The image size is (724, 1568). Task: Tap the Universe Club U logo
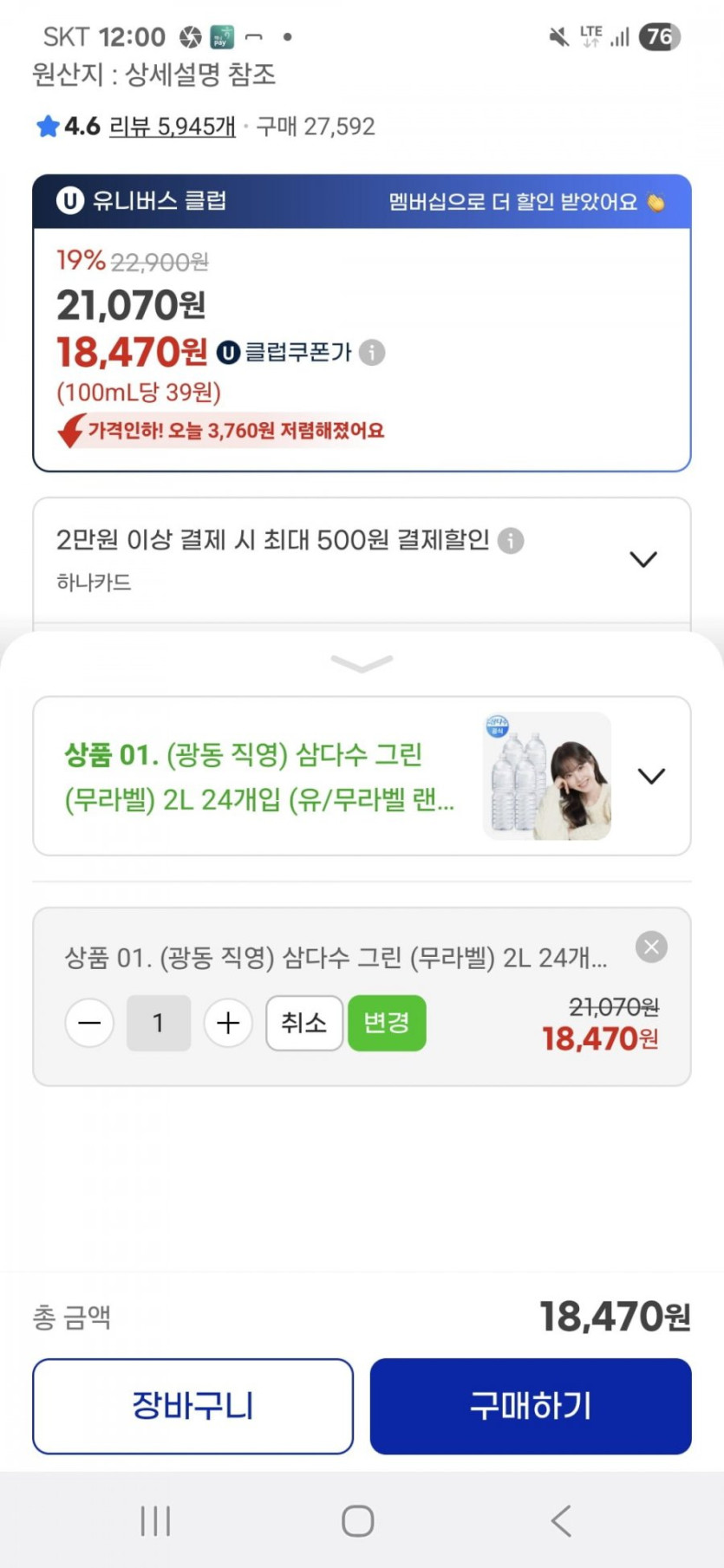coord(69,201)
